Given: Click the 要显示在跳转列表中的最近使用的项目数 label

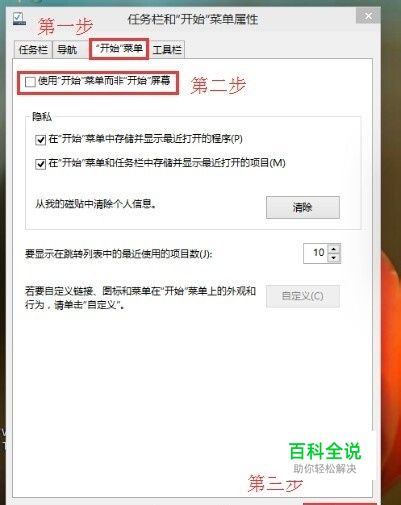Looking at the screenshot, I should point(118,254).
